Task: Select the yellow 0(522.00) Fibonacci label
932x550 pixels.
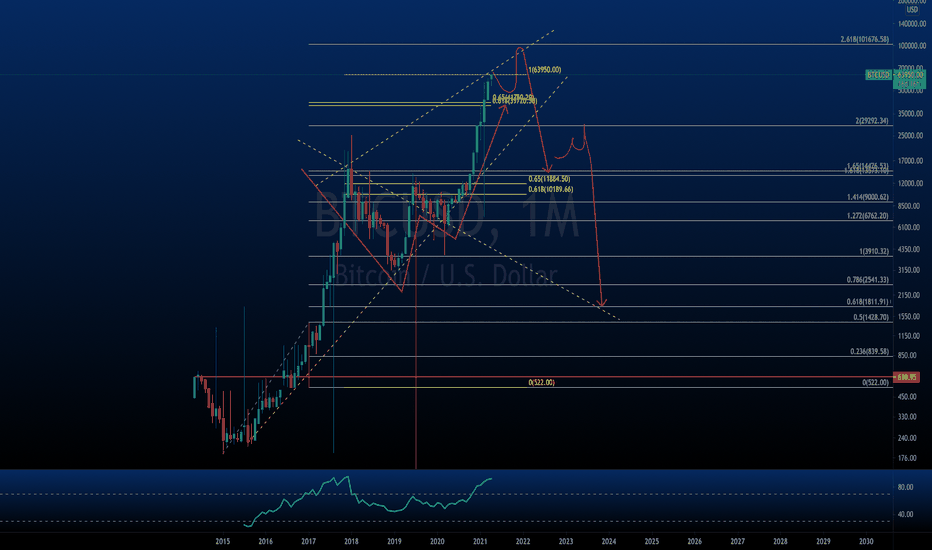Action: [541, 382]
